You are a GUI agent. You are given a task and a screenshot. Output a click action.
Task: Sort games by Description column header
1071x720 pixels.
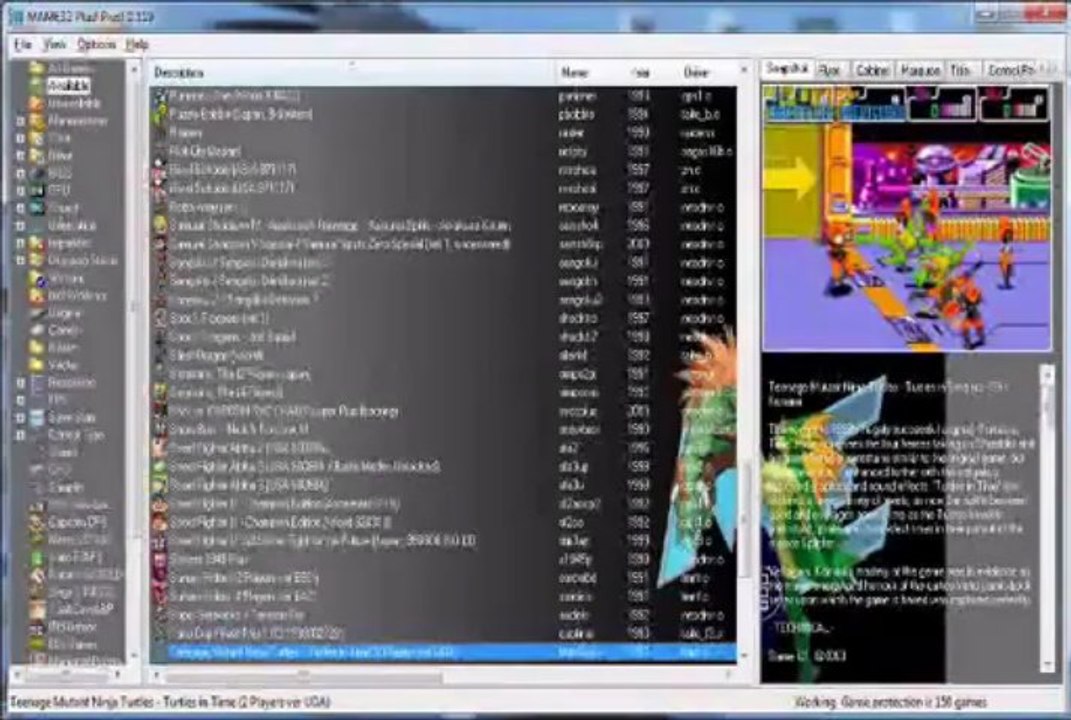pos(352,72)
